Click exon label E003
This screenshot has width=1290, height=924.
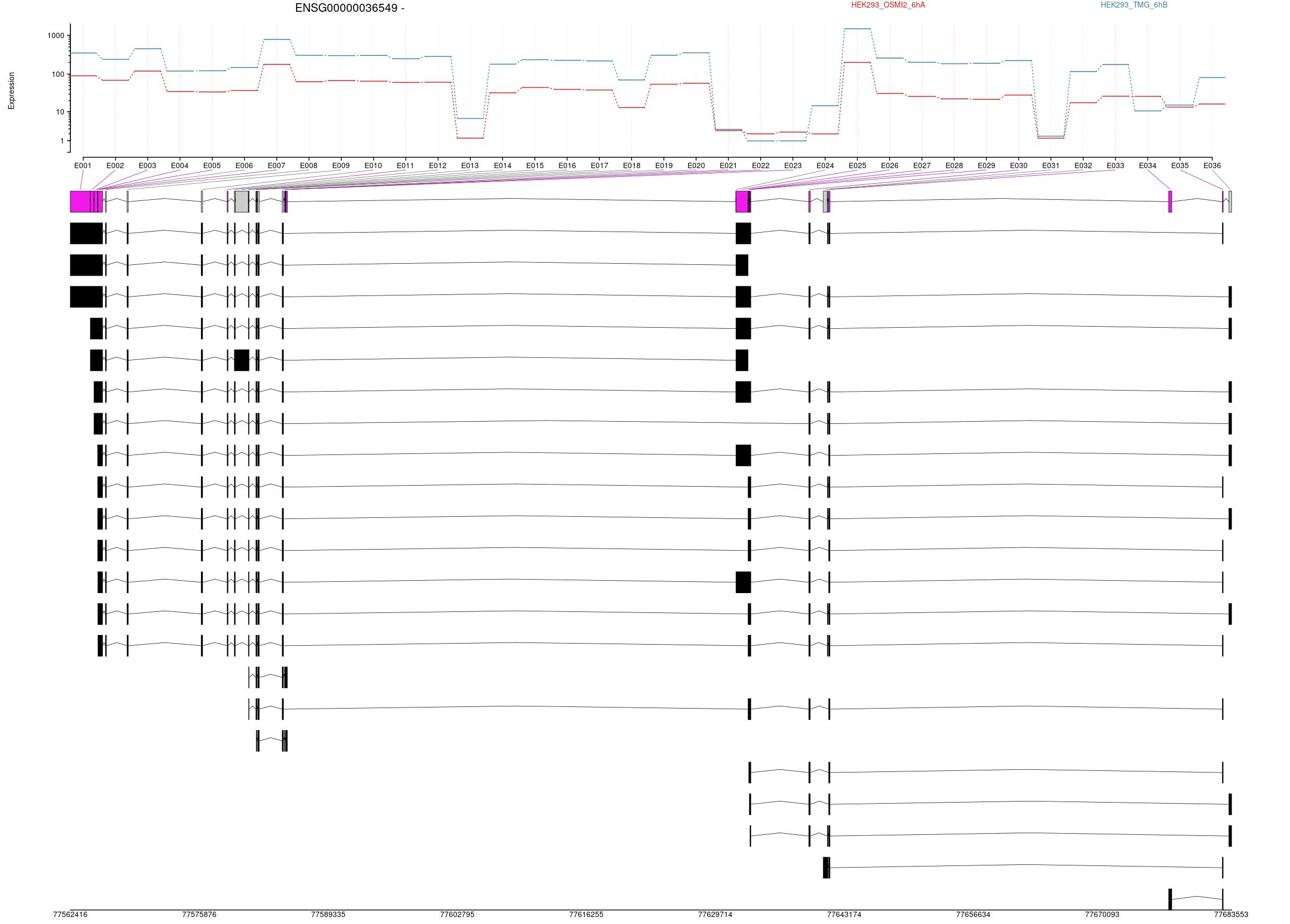pos(147,166)
